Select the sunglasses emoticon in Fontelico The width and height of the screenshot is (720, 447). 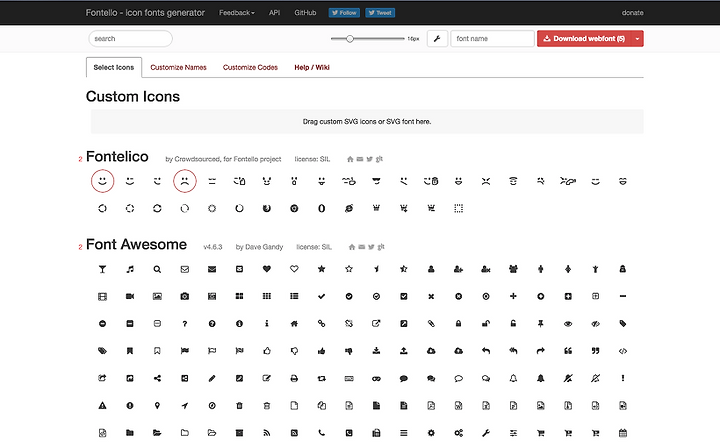click(x=376, y=181)
